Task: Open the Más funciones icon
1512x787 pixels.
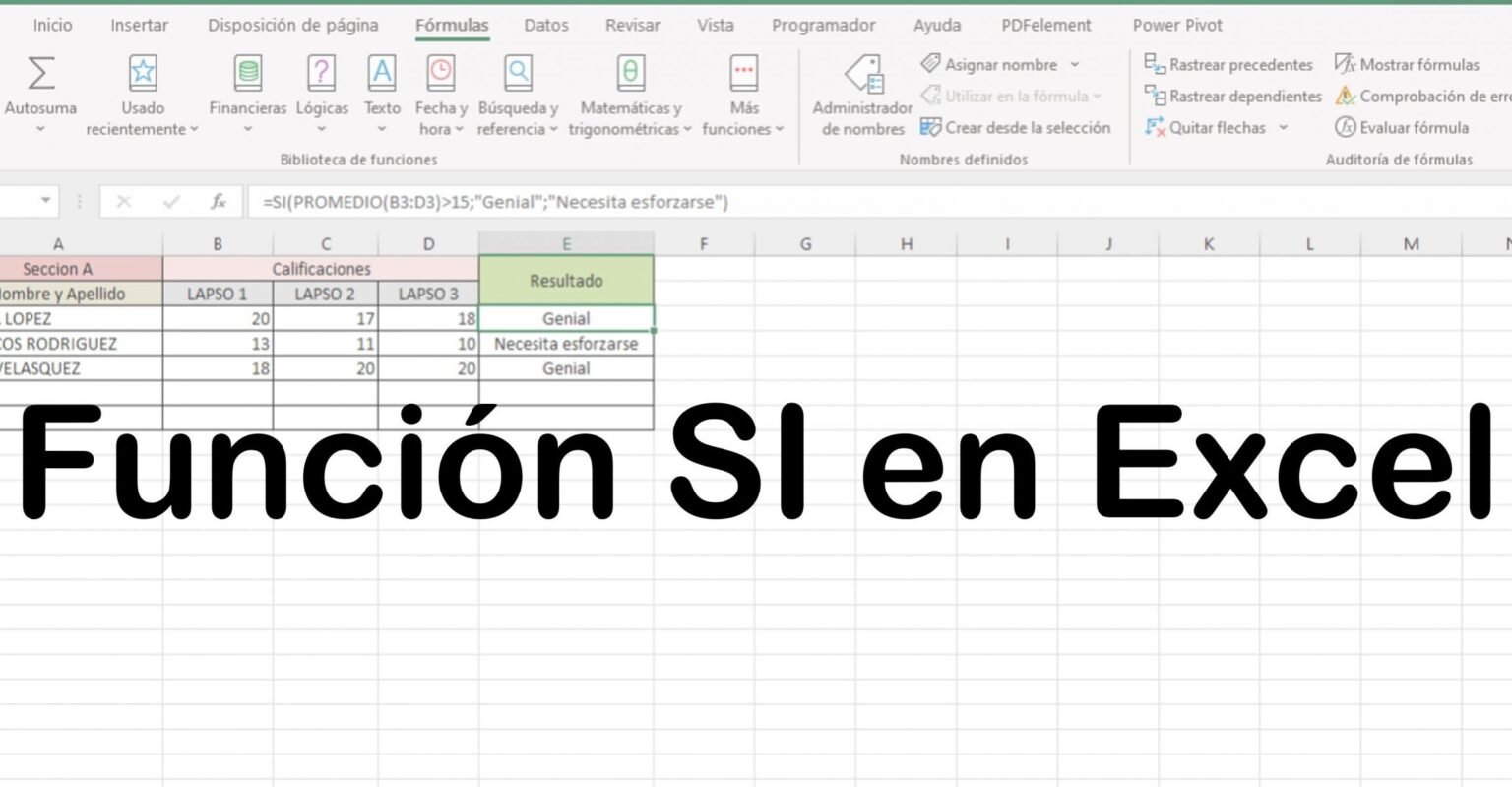Action: pos(743,72)
